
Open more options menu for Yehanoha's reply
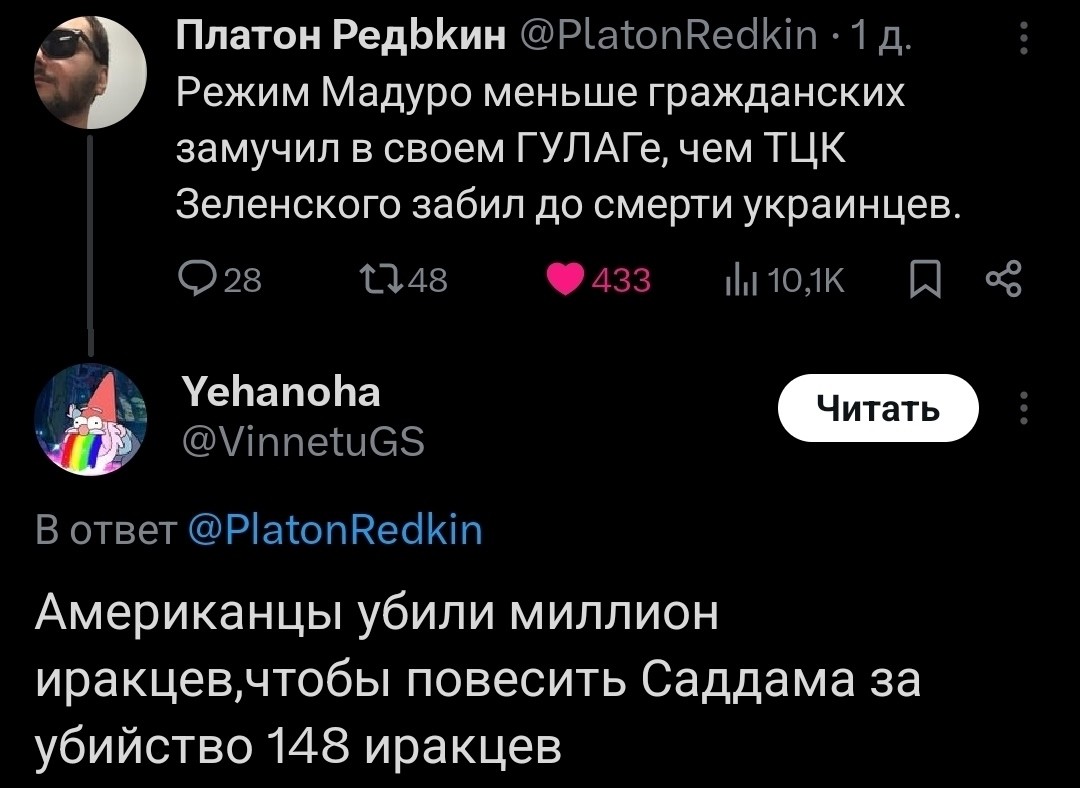click(x=1023, y=408)
